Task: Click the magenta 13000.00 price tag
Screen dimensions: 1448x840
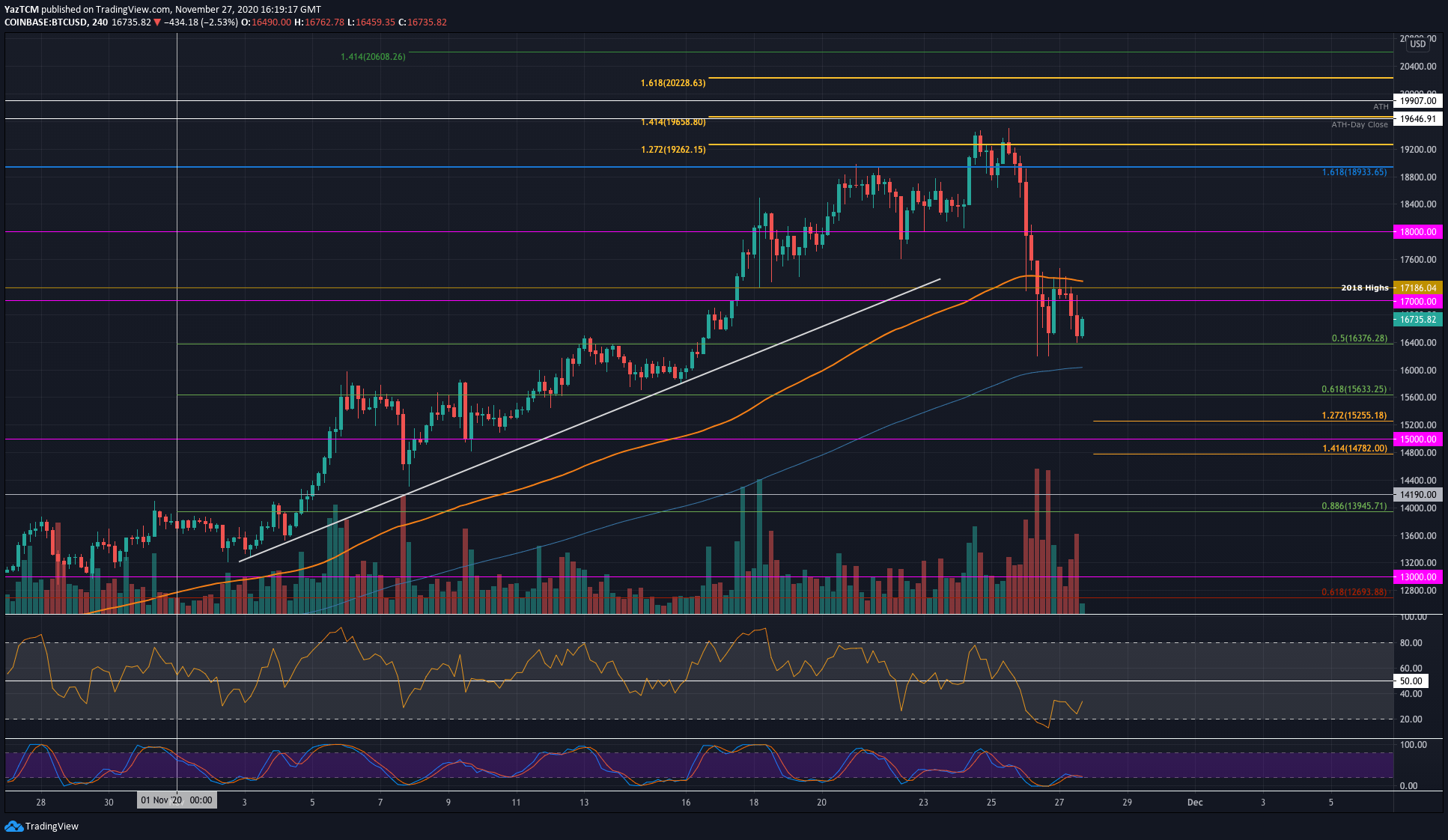Action: click(x=1417, y=577)
